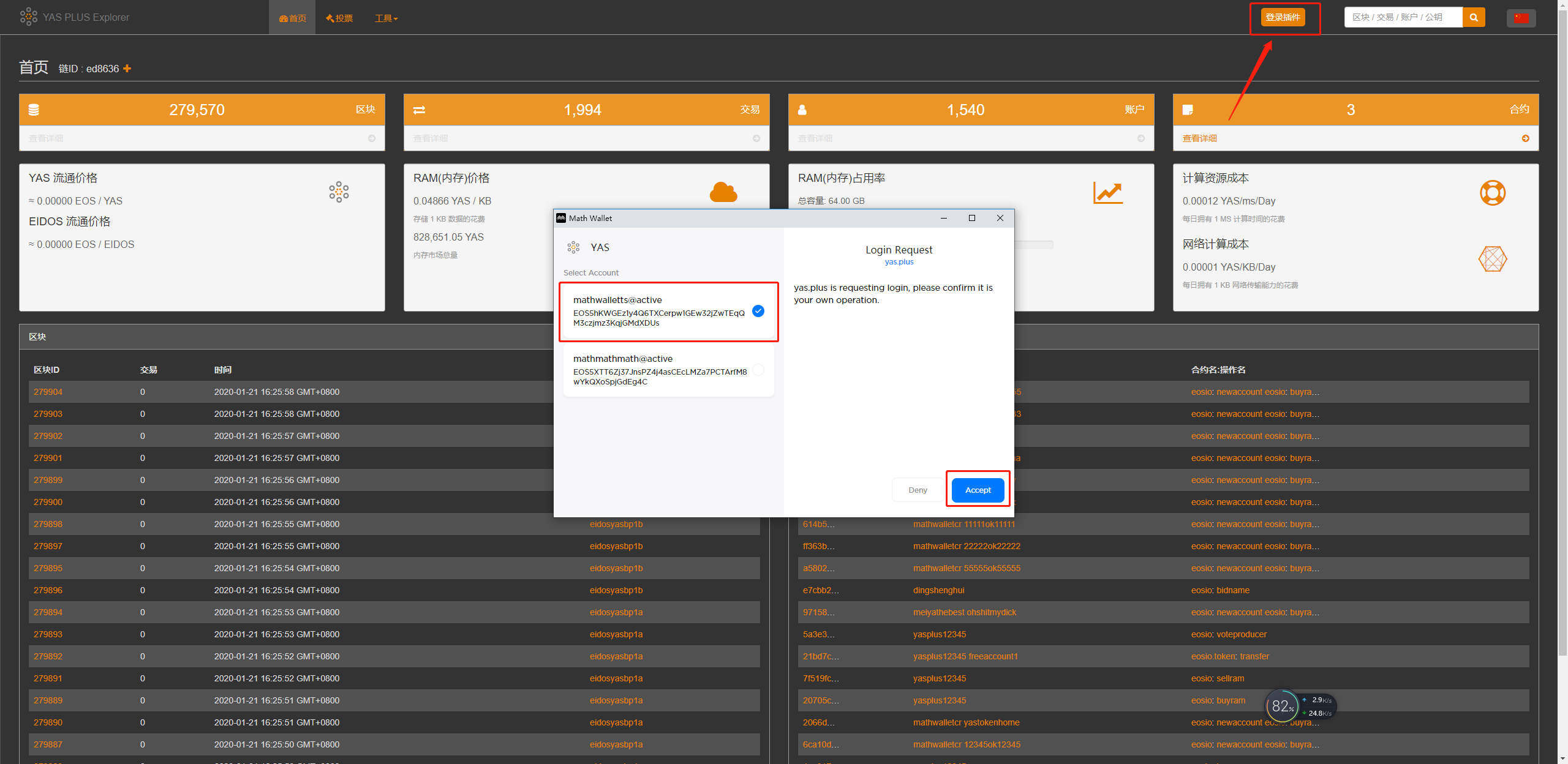Select the mathmathmath@active account radio
This screenshot has height=764, width=1568.
pyautogui.click(x=758, y=370)
